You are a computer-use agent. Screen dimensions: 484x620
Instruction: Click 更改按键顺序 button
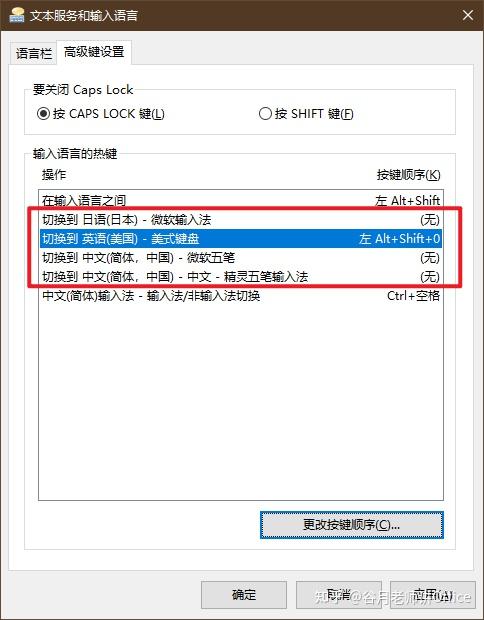tap(352, 525)
